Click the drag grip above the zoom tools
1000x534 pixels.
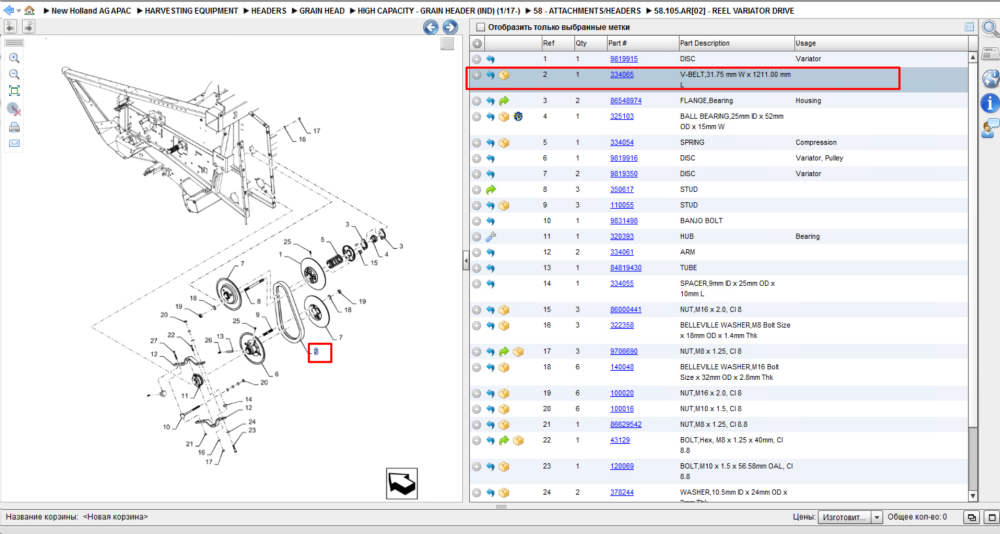[x=14, y=43]
